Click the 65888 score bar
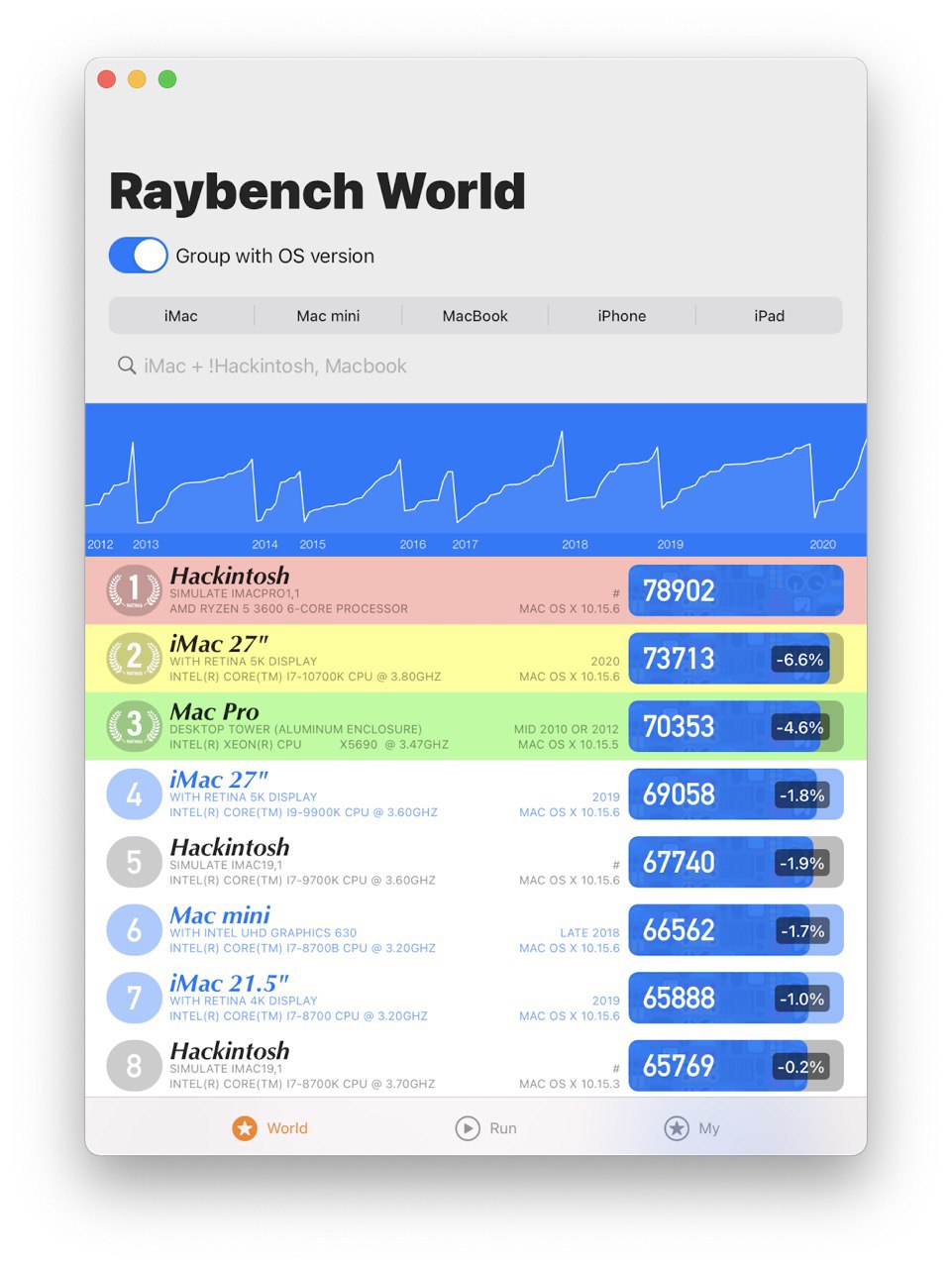 736,998
